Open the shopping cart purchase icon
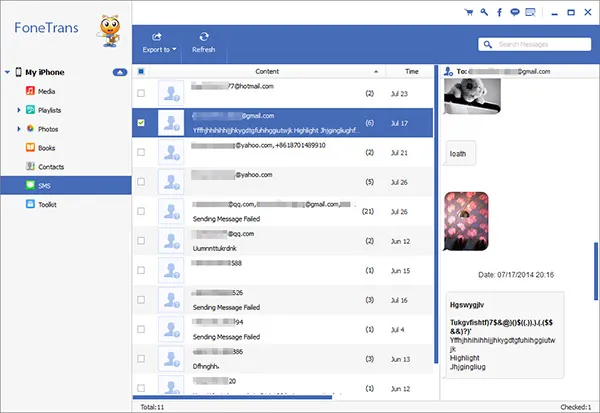 pos(469,13)
